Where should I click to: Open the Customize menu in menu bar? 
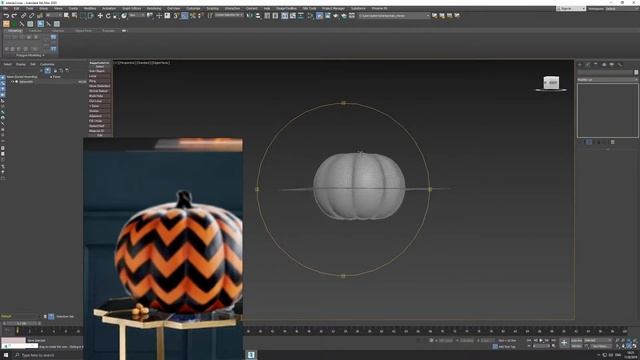pyautogui.click(x=193, y=8)
